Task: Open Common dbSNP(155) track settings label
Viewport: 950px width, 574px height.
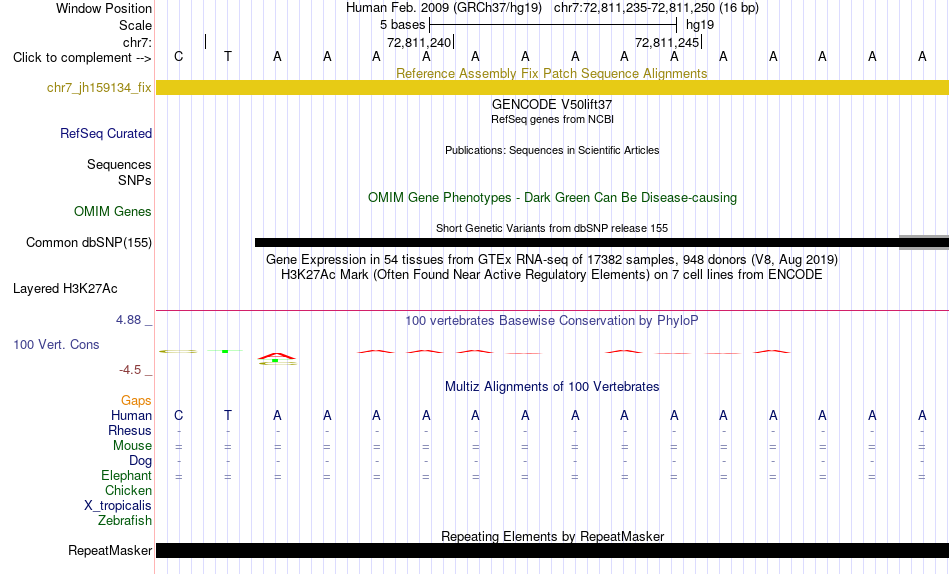Action: [x=89, y=242]
